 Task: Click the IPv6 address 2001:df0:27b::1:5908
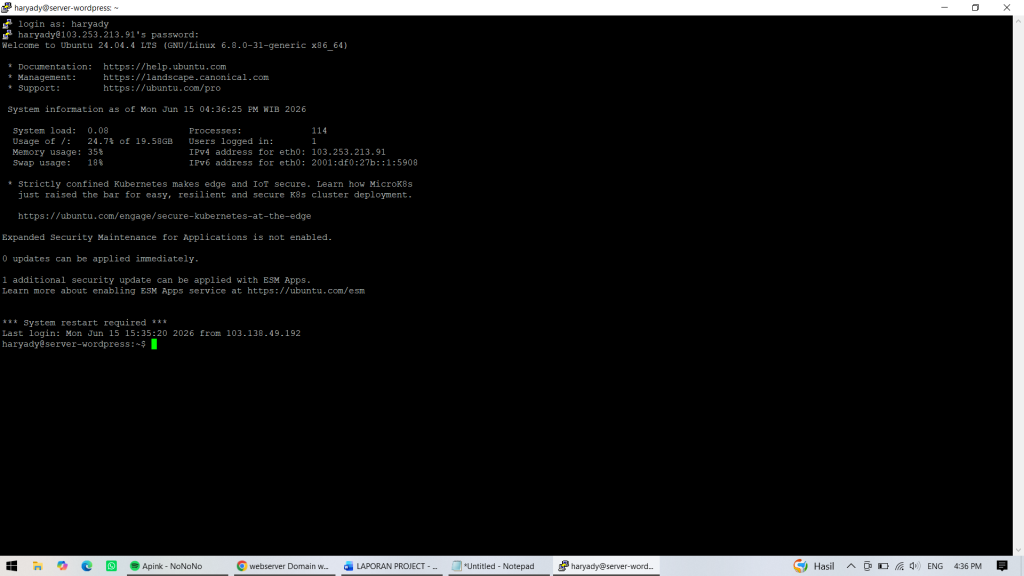coord(364,163)
